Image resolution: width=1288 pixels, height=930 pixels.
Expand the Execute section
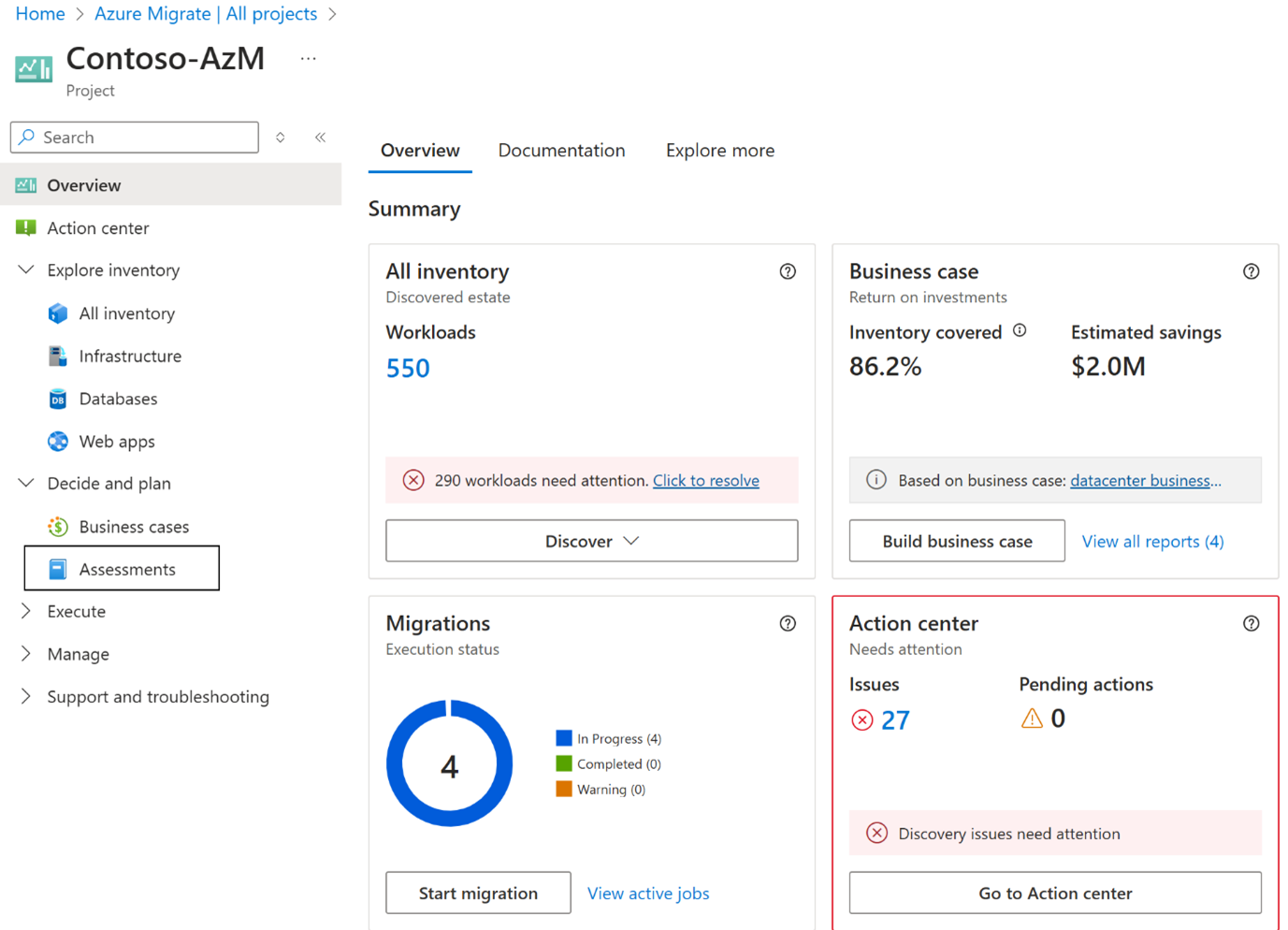click(26, 612)
